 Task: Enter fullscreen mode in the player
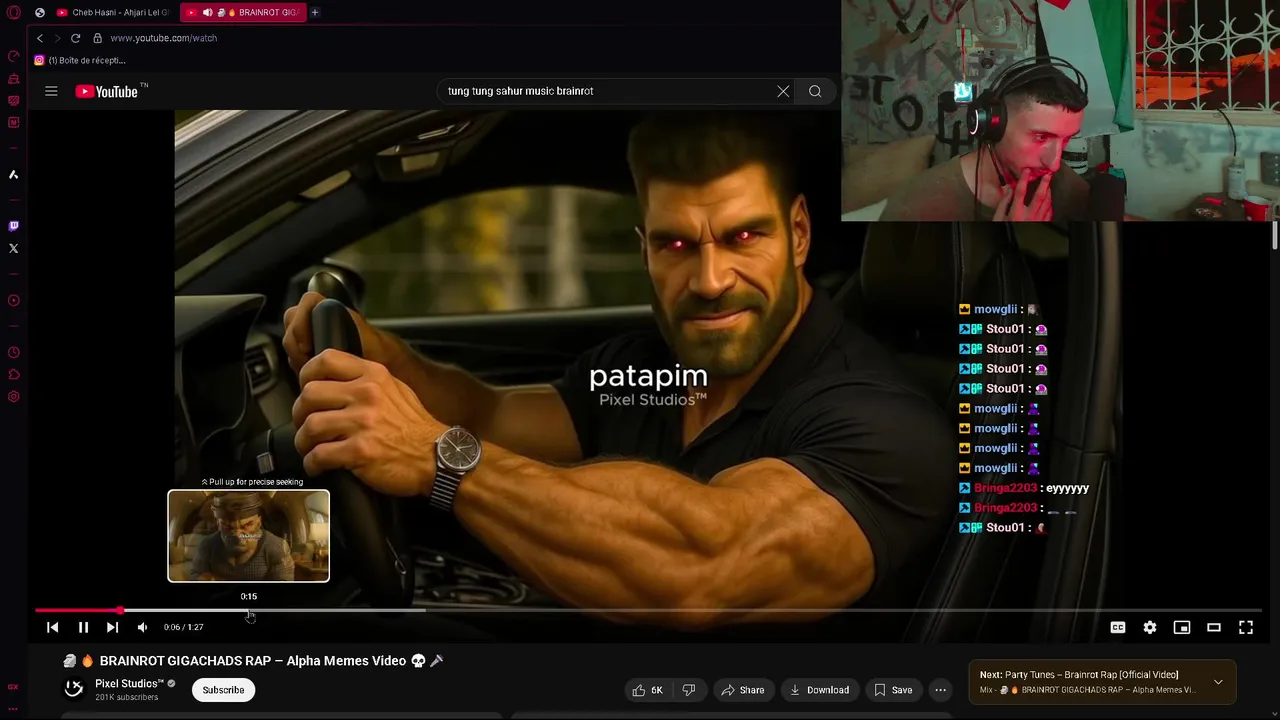[1246, 627]
